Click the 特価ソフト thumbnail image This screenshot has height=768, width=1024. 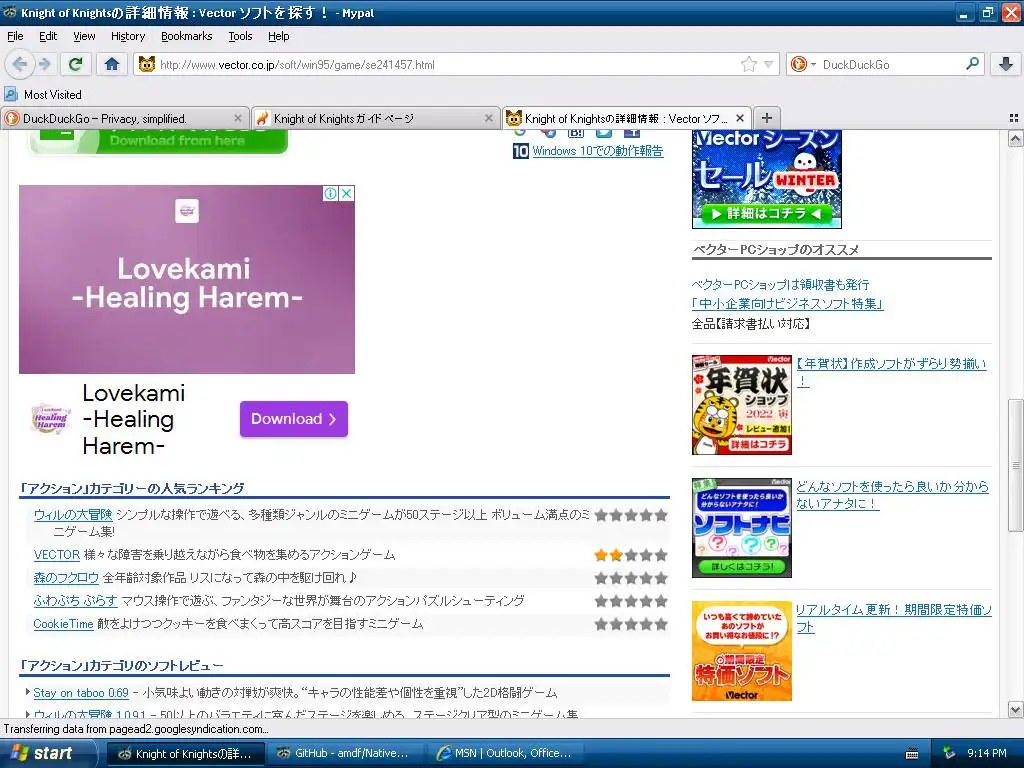click(742, 651)
